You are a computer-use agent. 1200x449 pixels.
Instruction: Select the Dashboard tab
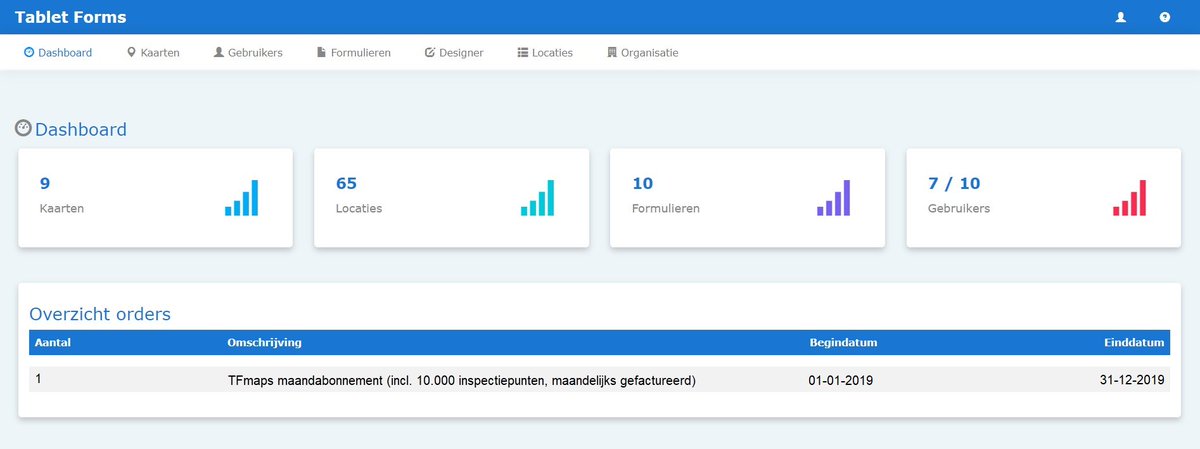[x=58, y=52]
